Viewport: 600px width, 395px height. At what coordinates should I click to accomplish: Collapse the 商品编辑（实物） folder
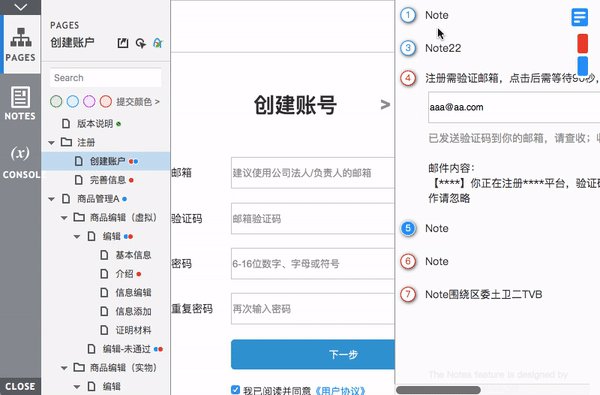64,368
